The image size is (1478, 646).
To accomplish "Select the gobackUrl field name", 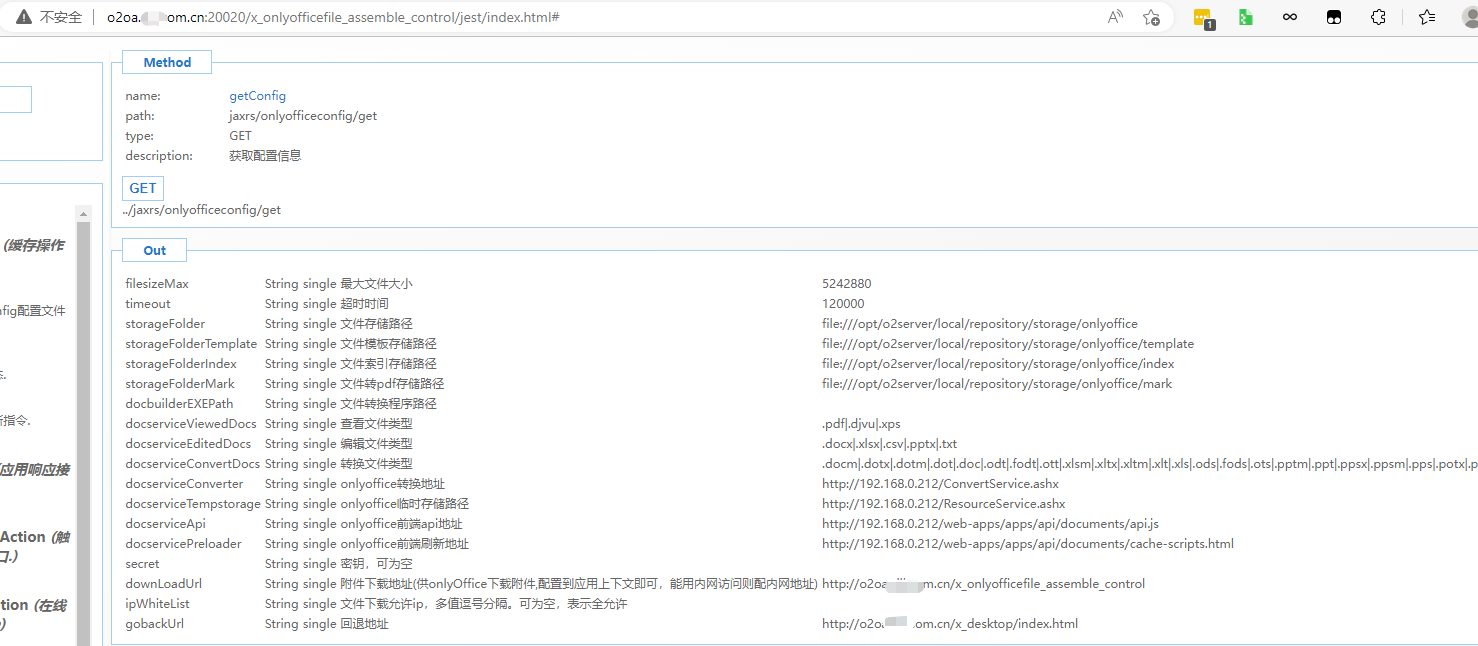I will (x=155, y=624).
